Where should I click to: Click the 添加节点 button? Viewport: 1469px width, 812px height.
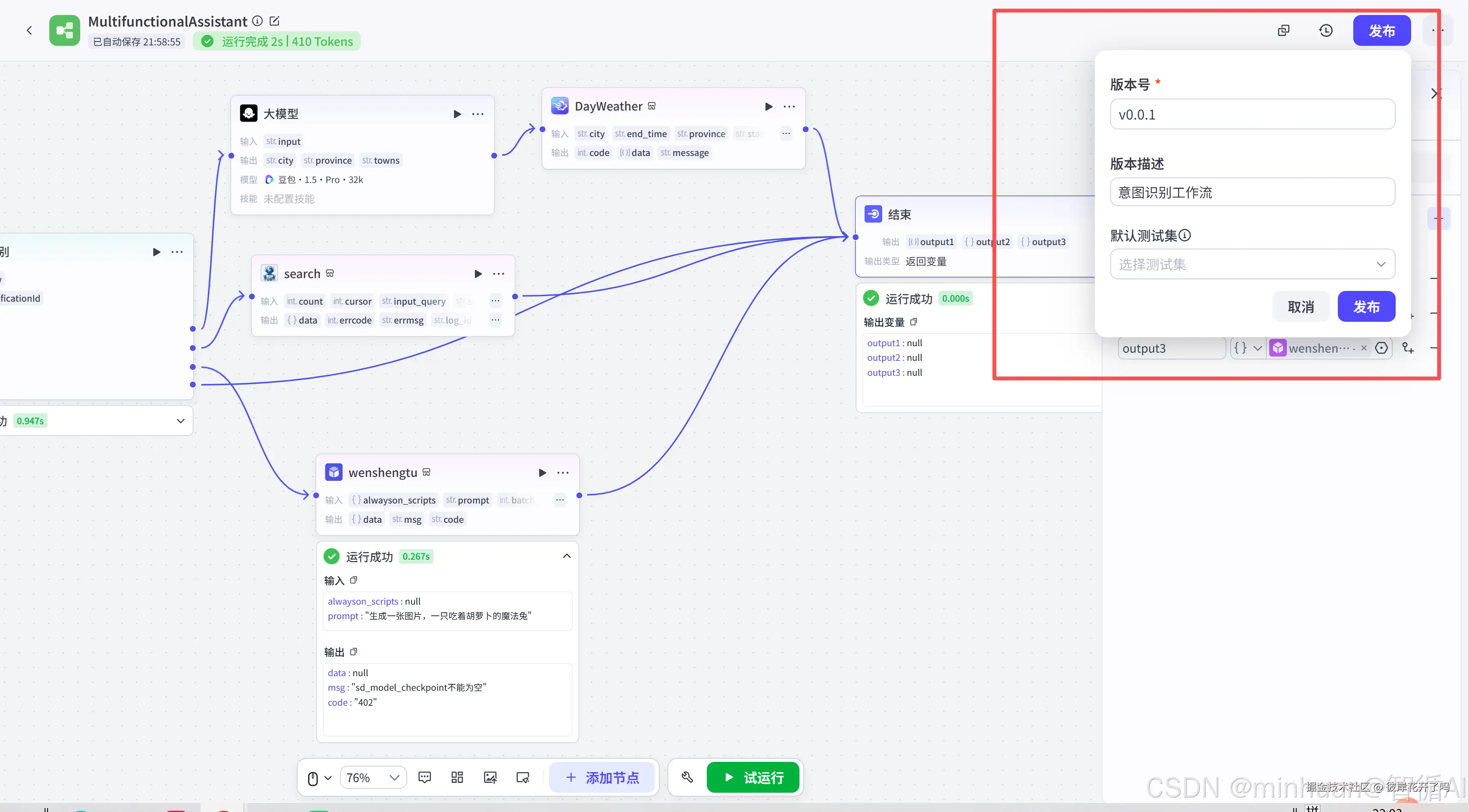(x=602, y=777)
